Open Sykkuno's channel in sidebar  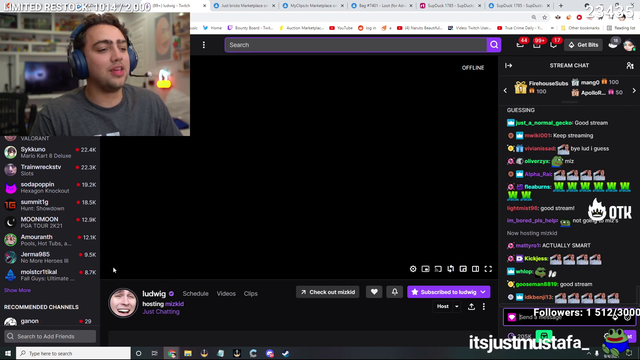click(50, 152)
